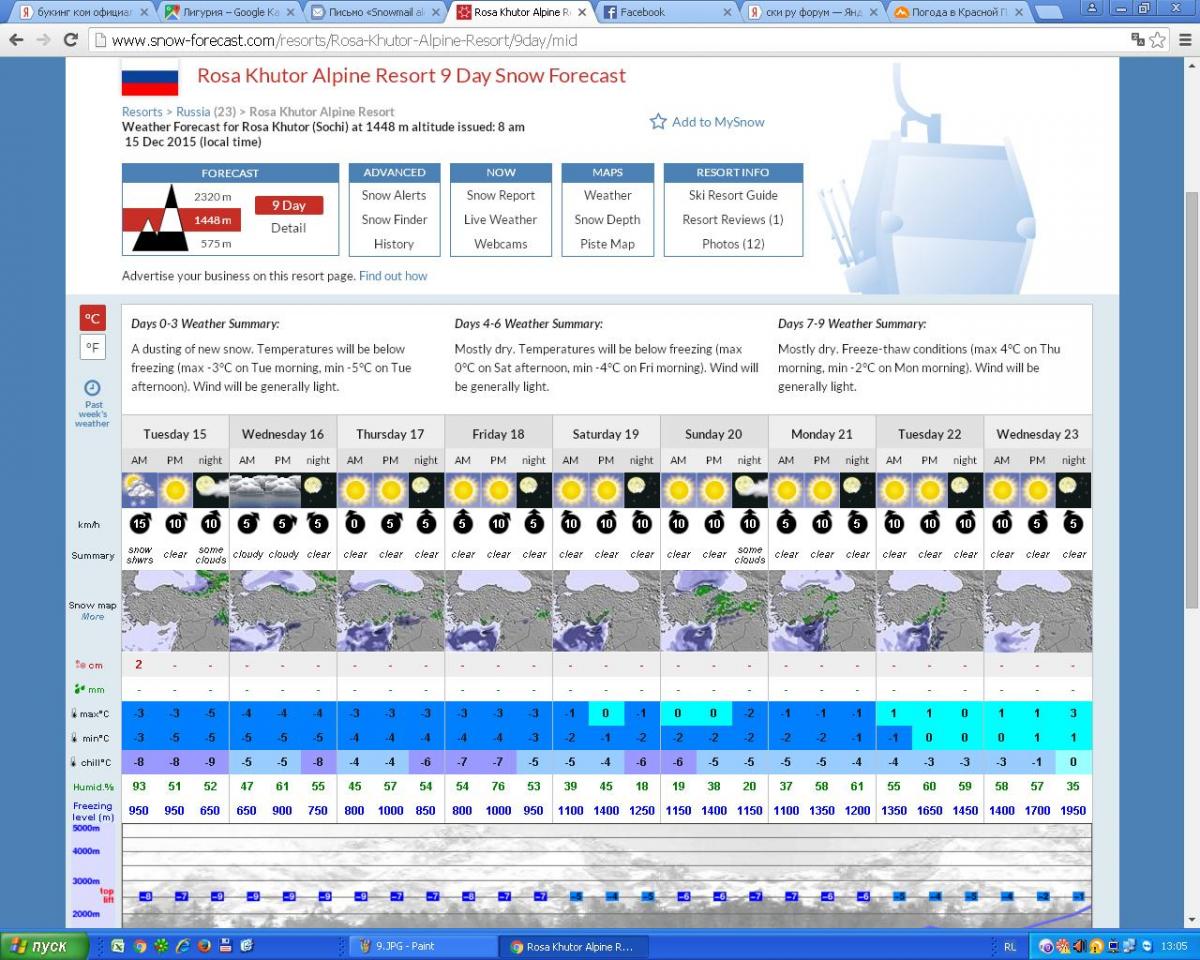Select the 575 m elevation forecast
Image resolution: width=1200 pixels, height=960 pixels.
coord(216,244)
